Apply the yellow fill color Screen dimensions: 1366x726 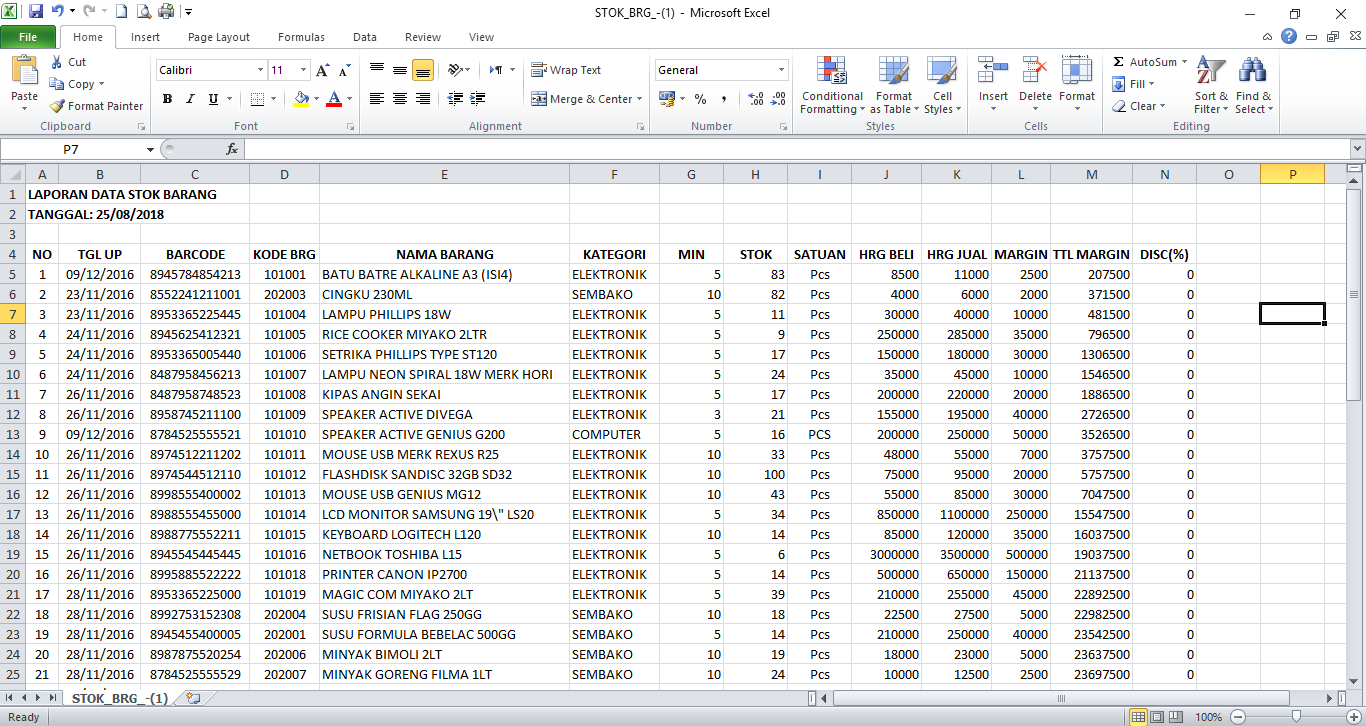click(x=301, y=99)
